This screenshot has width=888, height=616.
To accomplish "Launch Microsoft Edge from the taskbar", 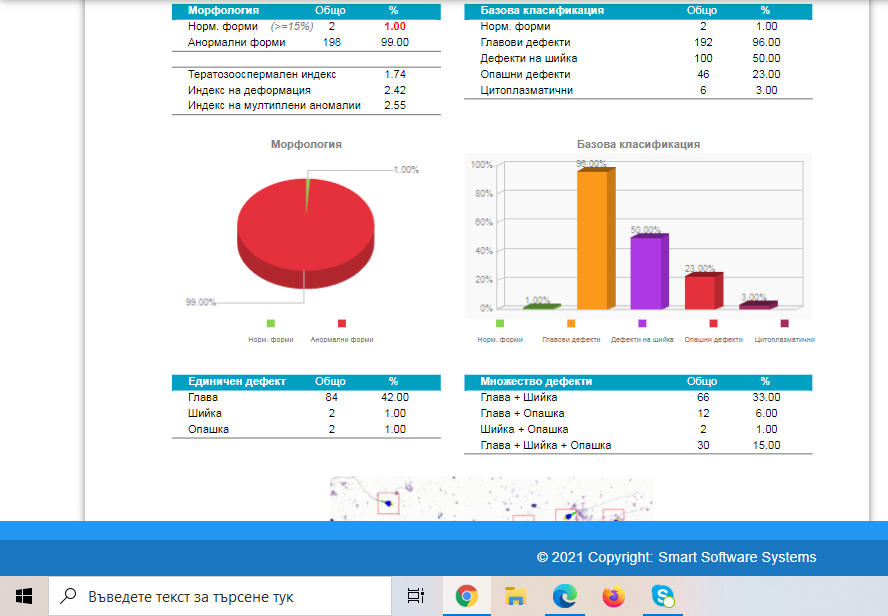I will coord(564,596).
